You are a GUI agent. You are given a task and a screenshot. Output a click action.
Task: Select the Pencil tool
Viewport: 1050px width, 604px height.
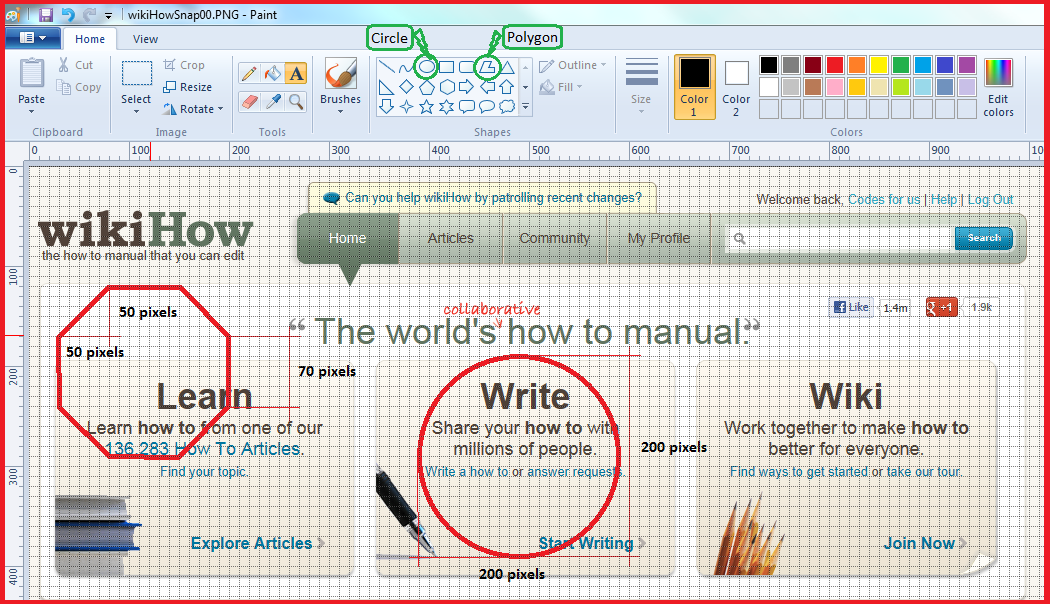(249, 72)
